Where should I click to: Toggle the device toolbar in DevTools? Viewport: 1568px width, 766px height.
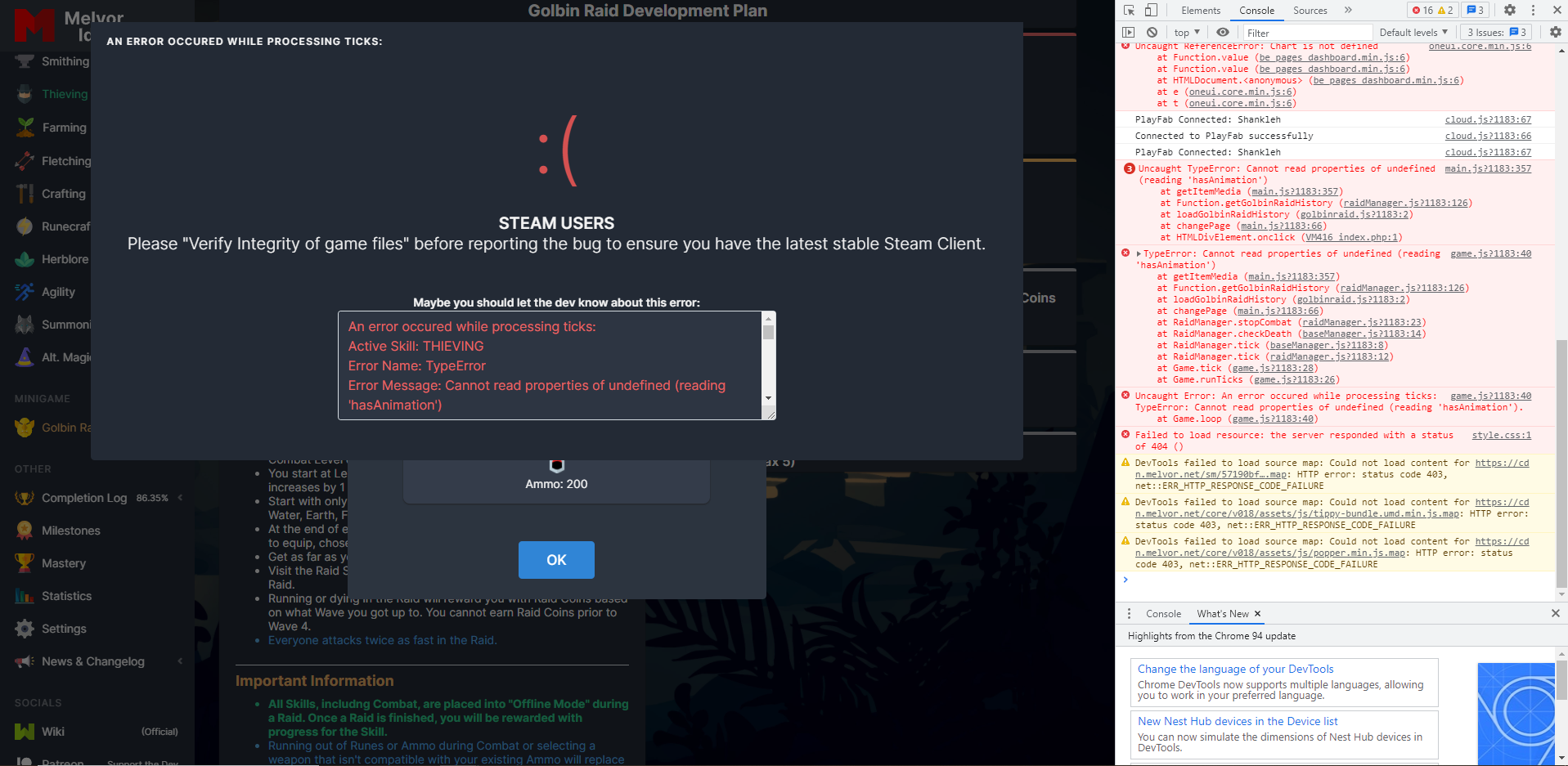point(1151,10)
